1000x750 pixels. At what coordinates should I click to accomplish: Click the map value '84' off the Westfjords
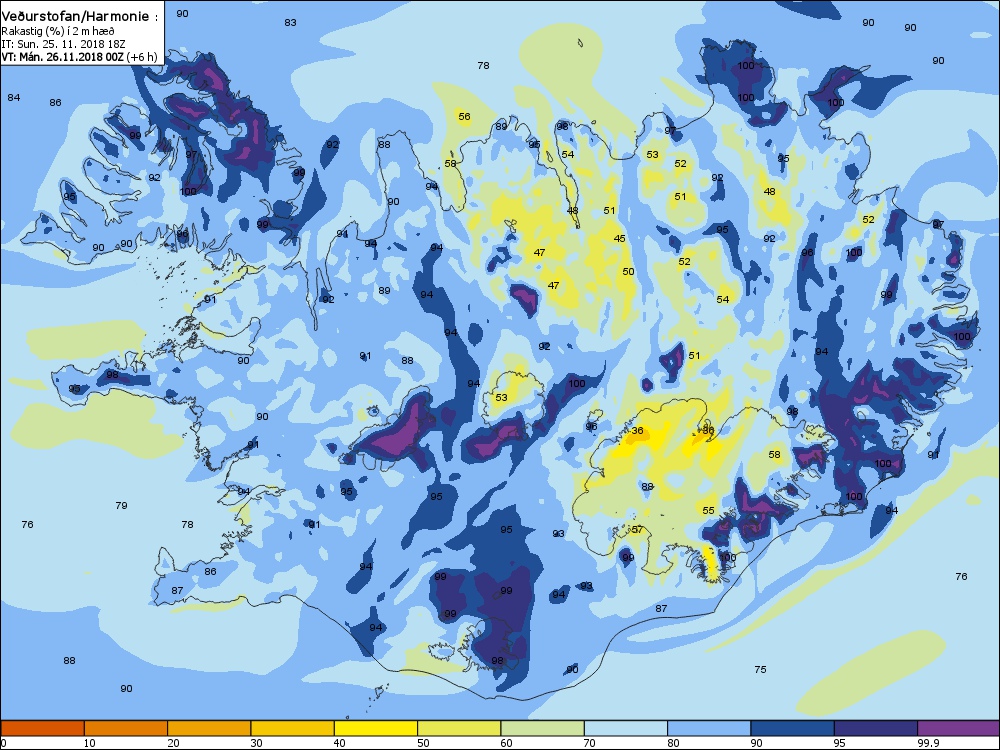(x=13, y=98)
